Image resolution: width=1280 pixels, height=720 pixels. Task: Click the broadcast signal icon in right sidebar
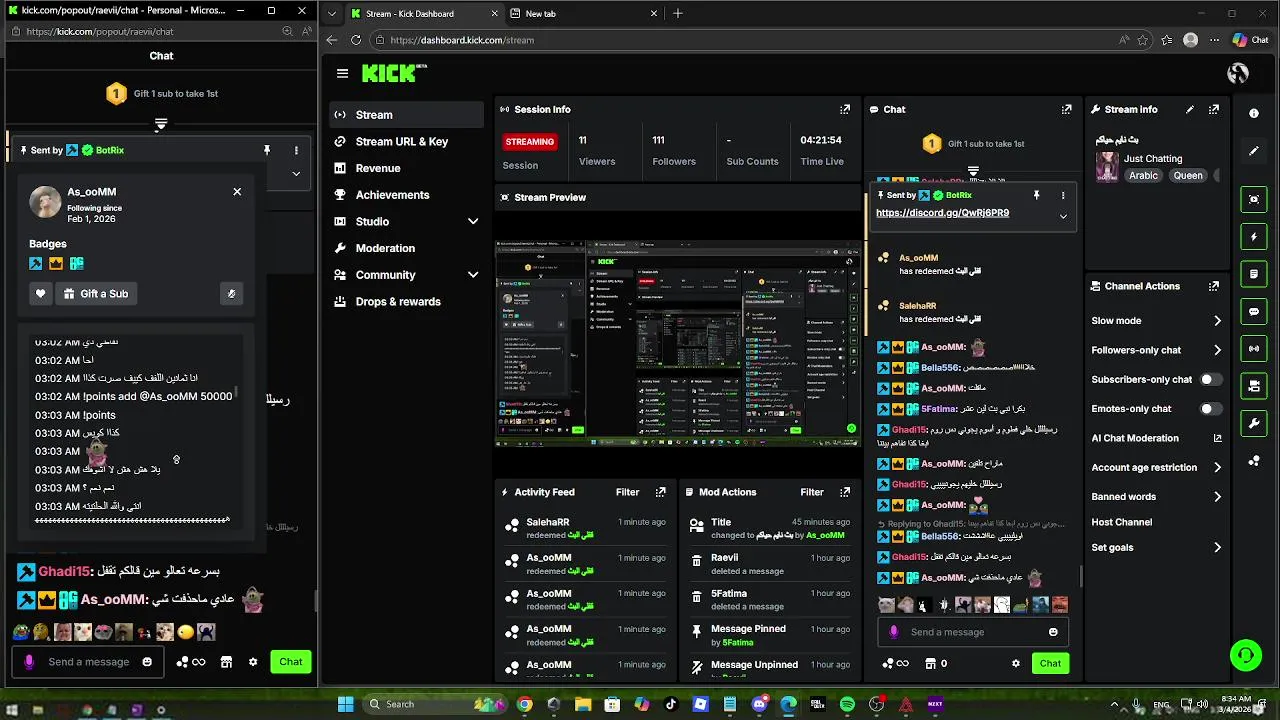tap(1254, 349)
